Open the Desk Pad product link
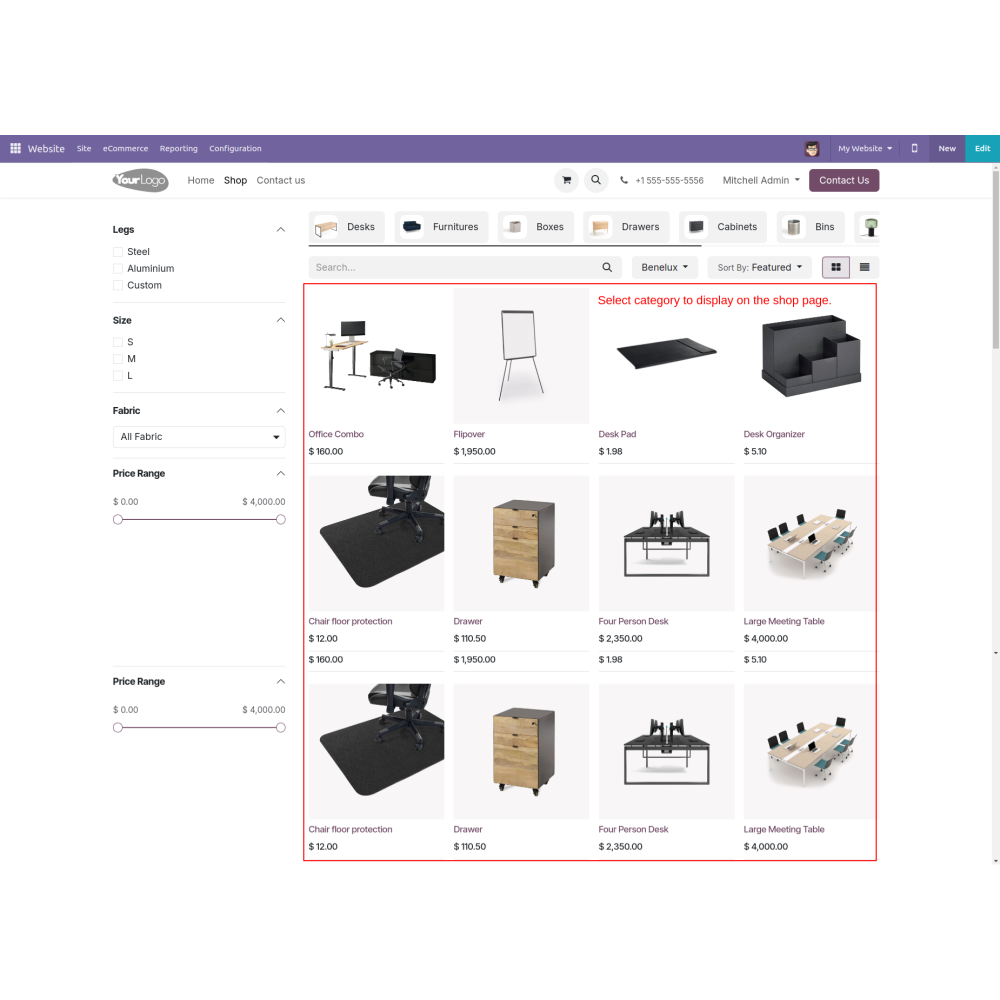 [617, 434]
